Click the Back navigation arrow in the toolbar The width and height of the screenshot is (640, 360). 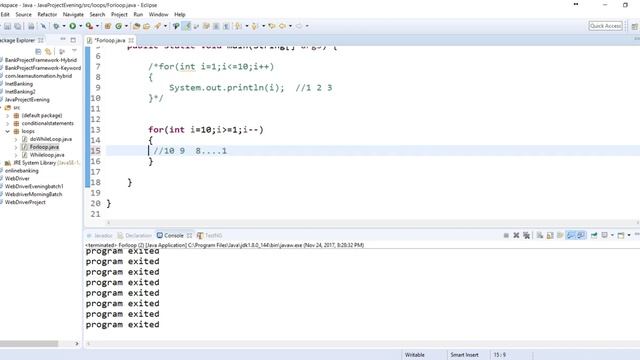(282, 26)
